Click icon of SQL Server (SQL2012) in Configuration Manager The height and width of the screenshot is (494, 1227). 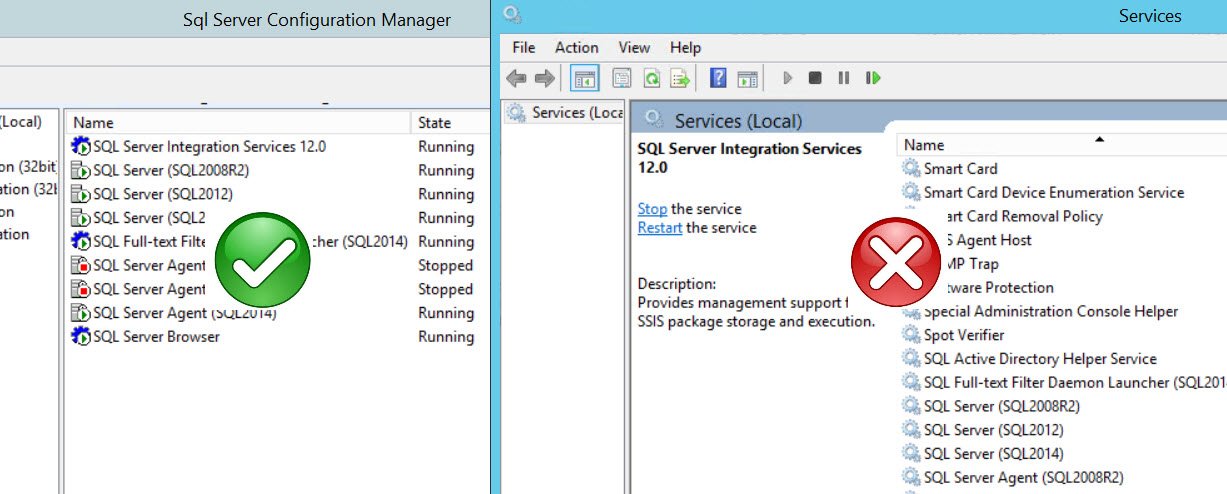[x=81, y=195]
